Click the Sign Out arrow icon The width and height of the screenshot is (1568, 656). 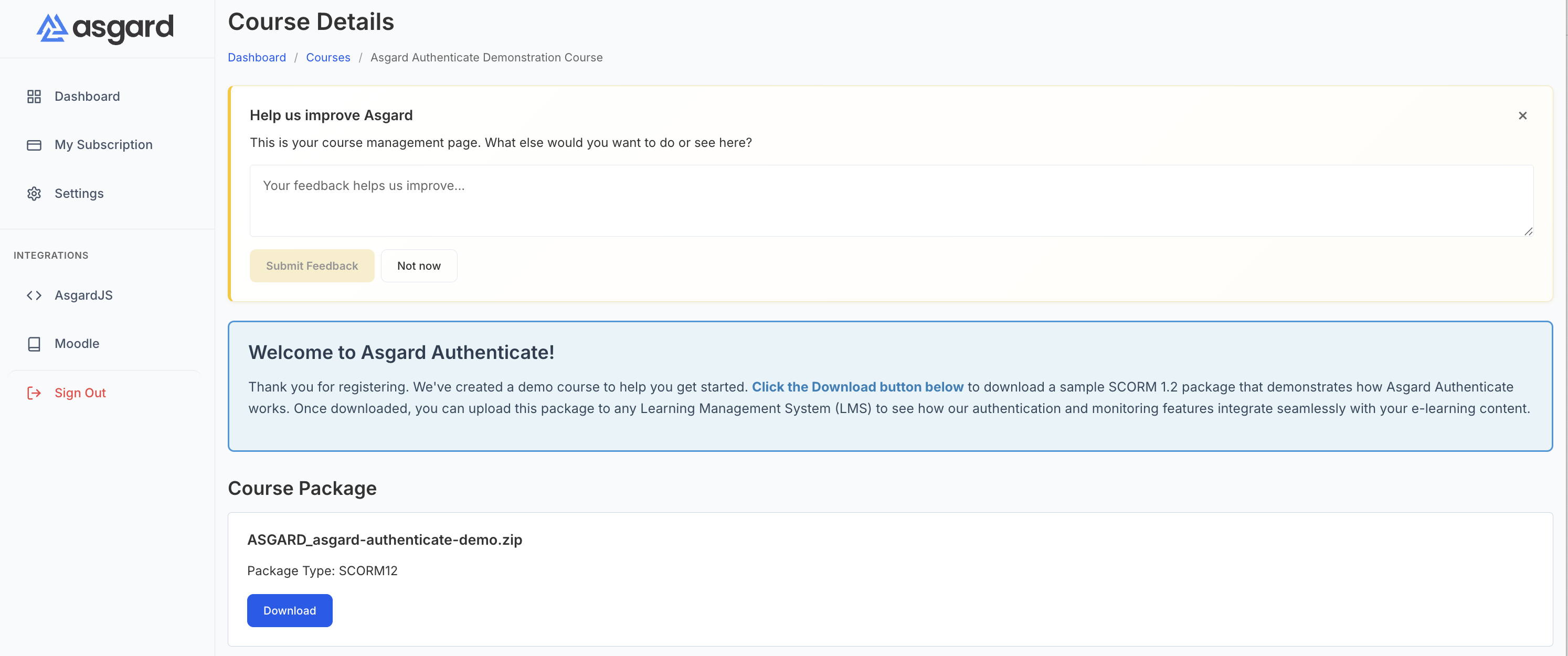click(x=34, y=393)
